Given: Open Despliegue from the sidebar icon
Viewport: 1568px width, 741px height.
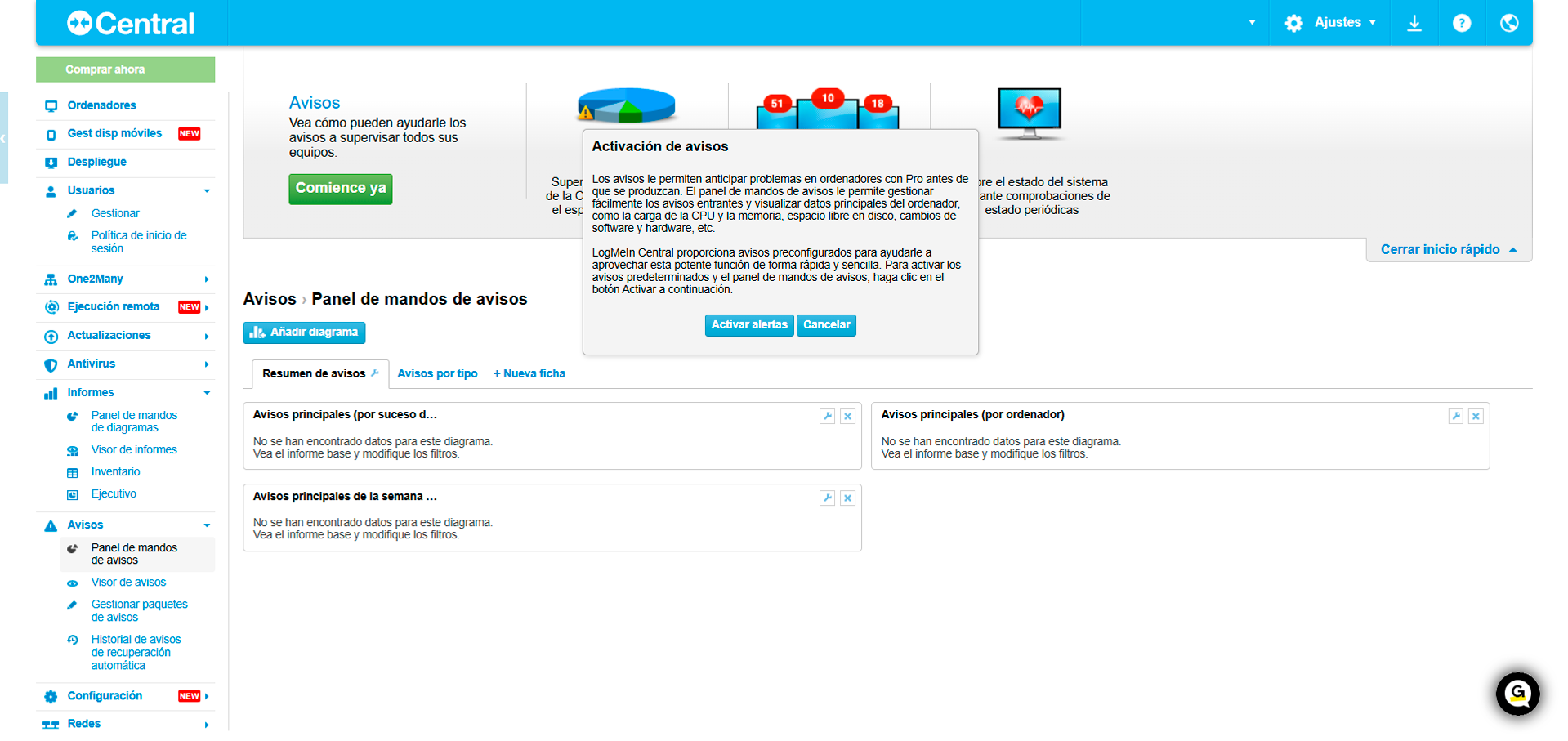Looking at the screenshot, I should click(51, 162).
